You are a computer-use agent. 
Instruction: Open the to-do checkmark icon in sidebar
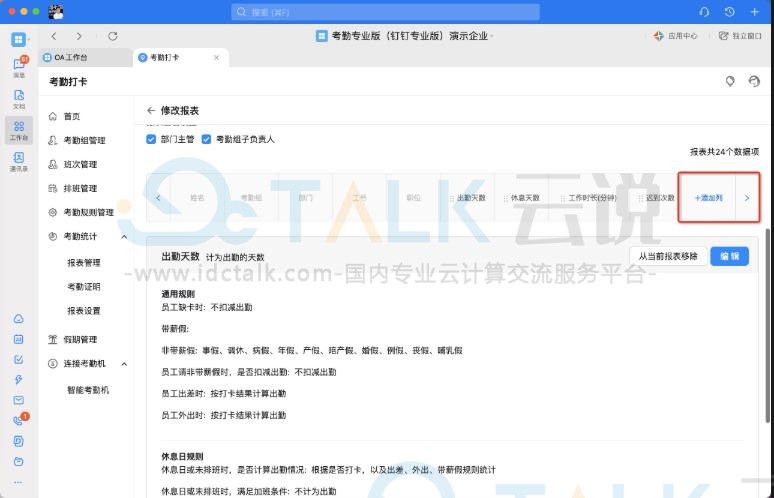click(x=18, y=359)
